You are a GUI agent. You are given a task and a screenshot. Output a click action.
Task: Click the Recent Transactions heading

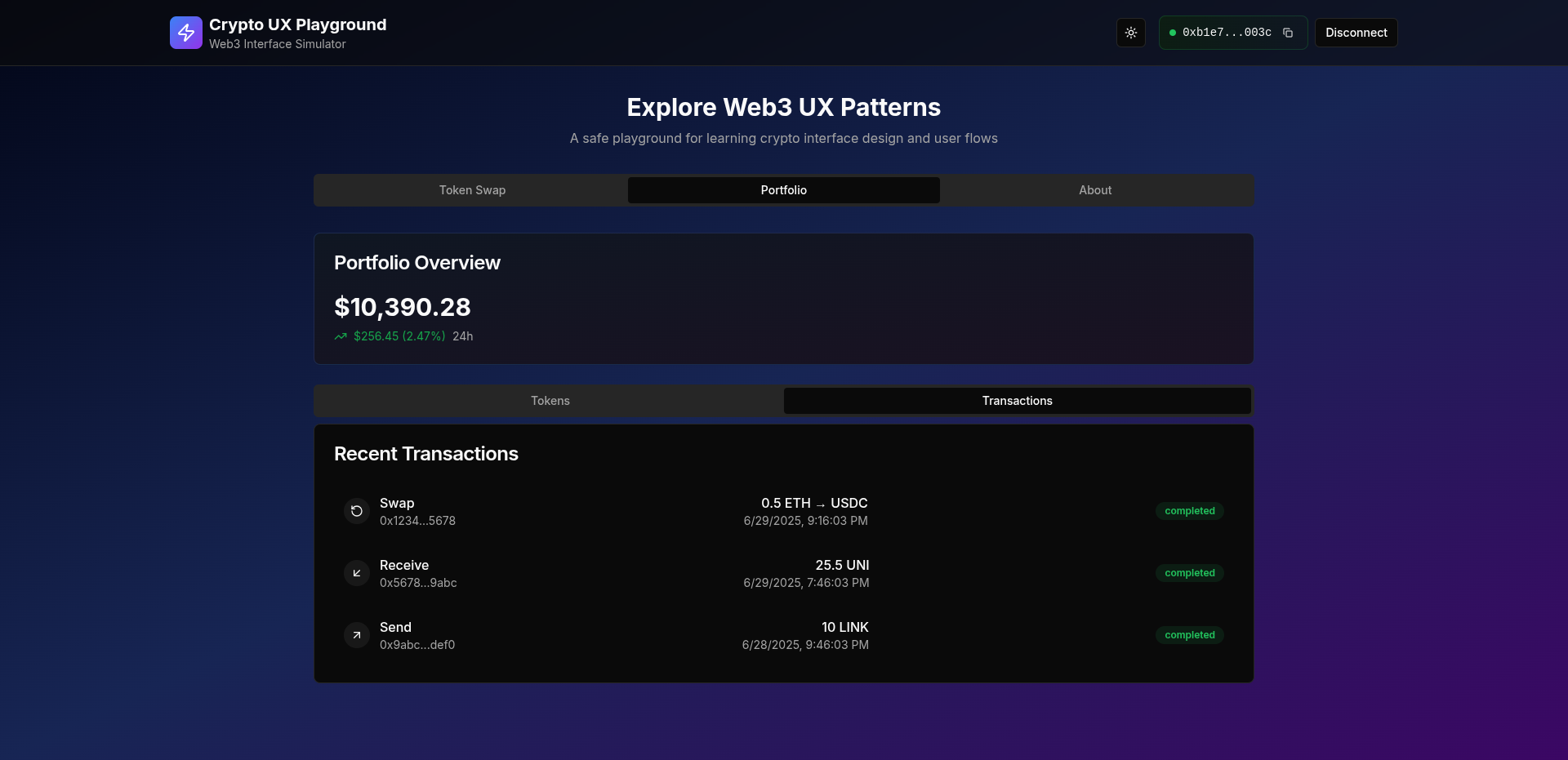pos(426,454)
